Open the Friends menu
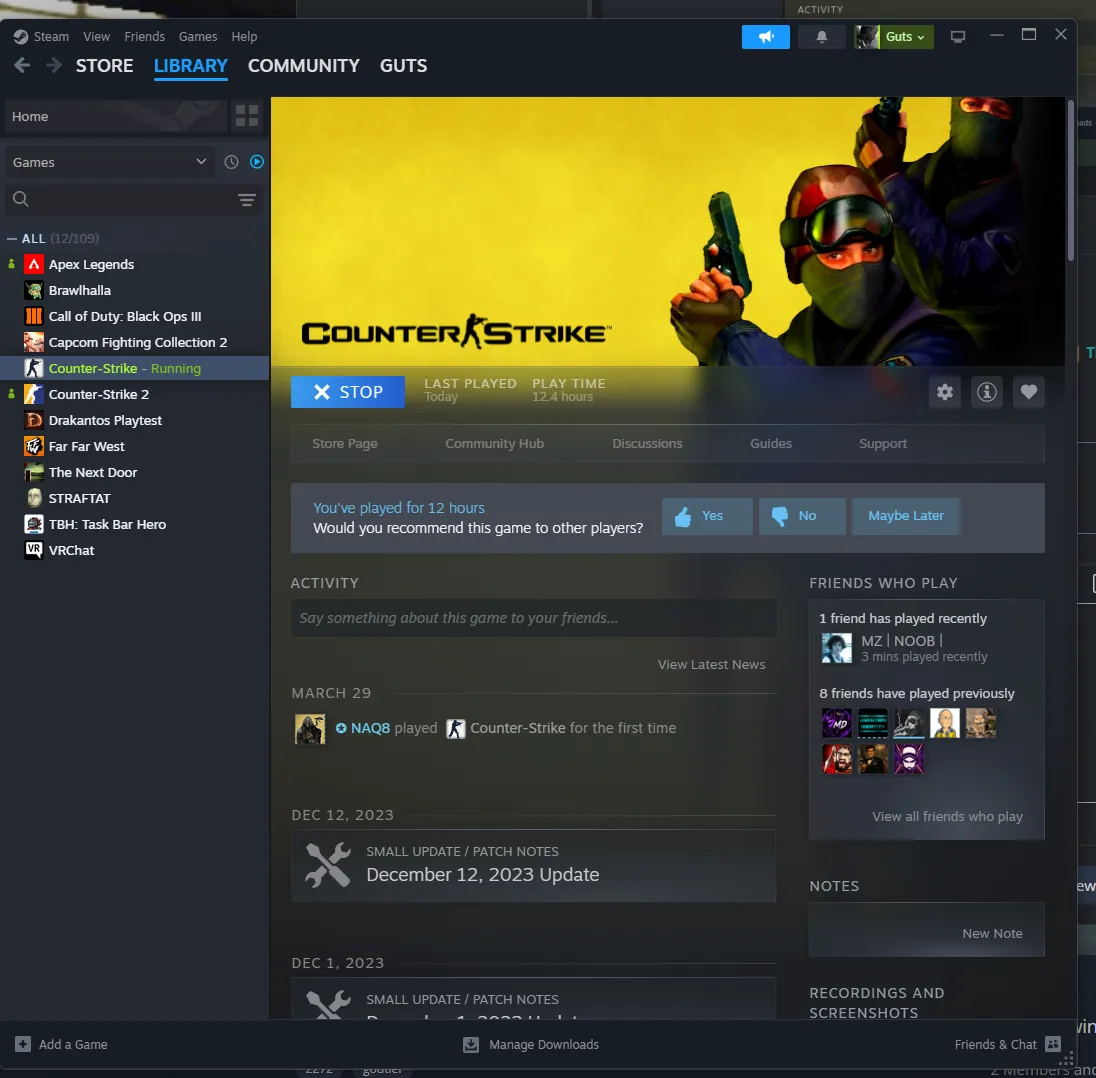Image resolution: width=1096 pixels, height=1078 pixels. tap(145, 36)
